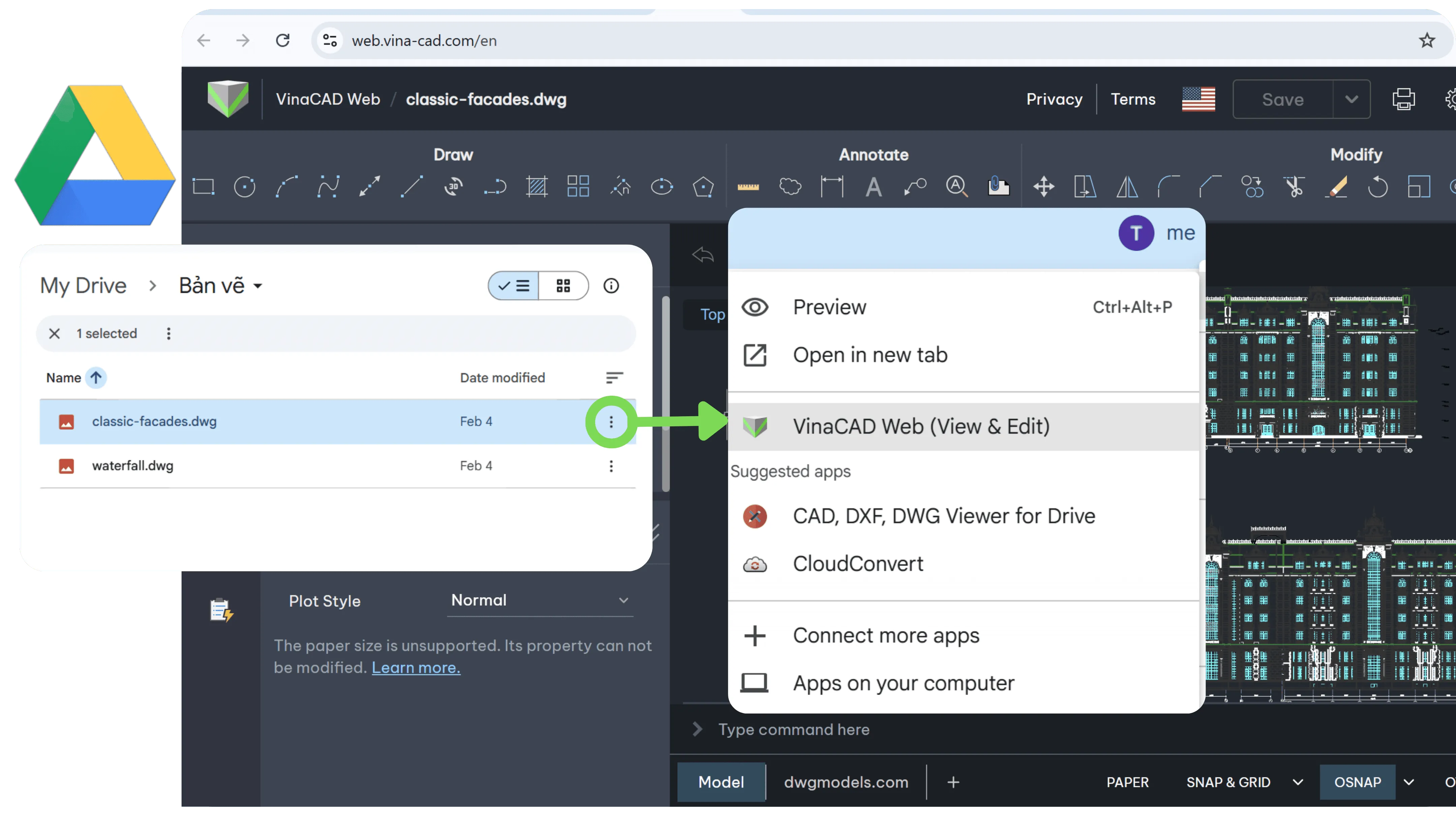Open more actions for waterfall.dwg
The height and width of the screenshot is (819, 1456).
[x=611, y=466]
